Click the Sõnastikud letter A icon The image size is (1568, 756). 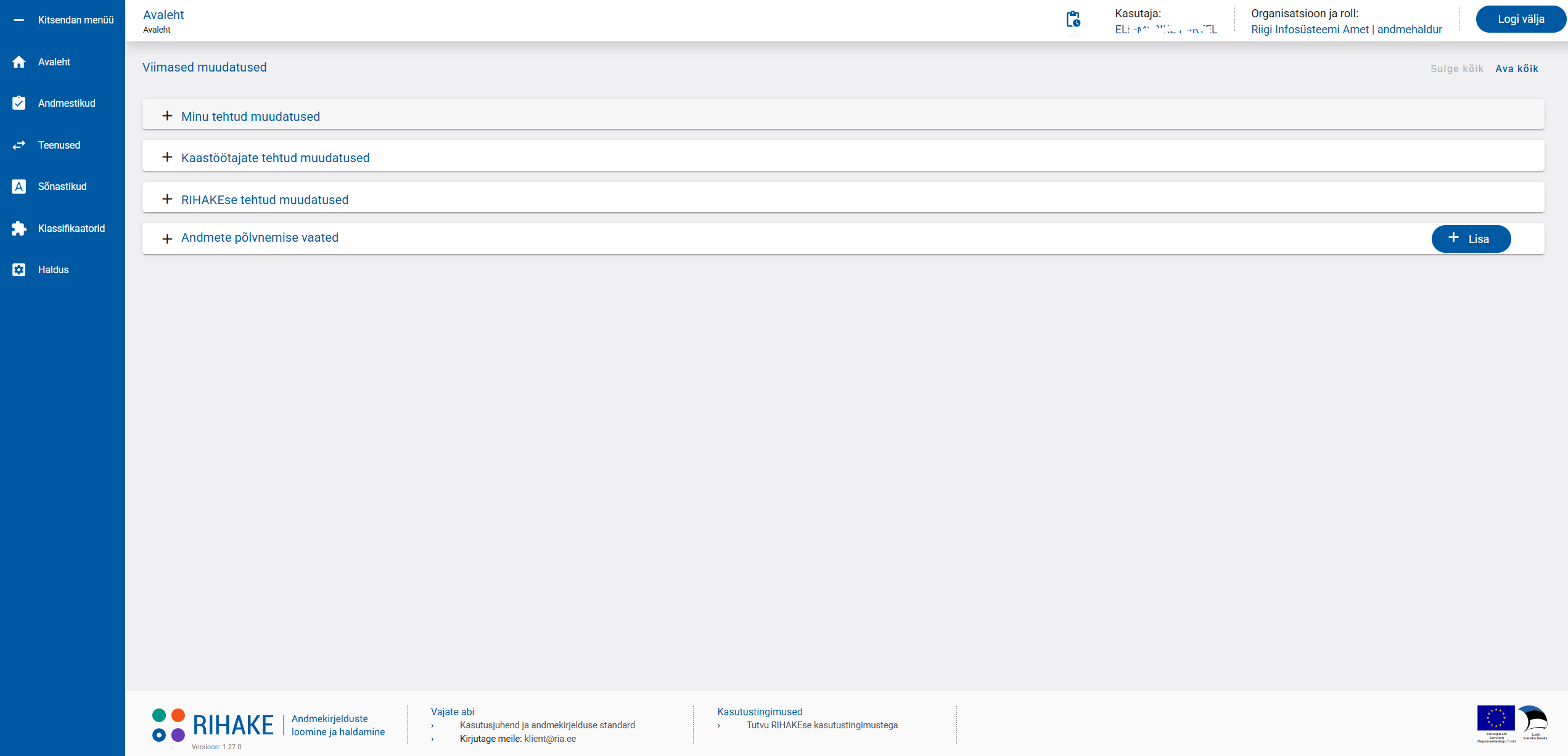tap(19, 186)
